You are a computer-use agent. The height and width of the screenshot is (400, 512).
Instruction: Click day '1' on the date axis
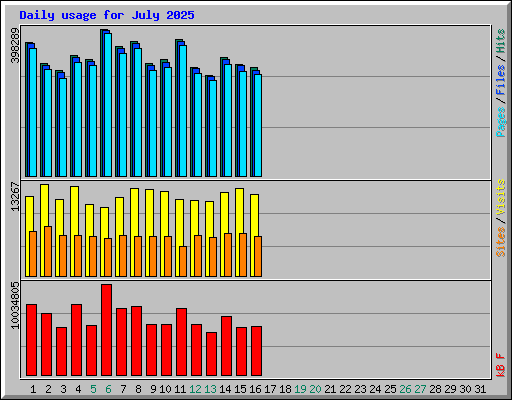coord(33,389)
